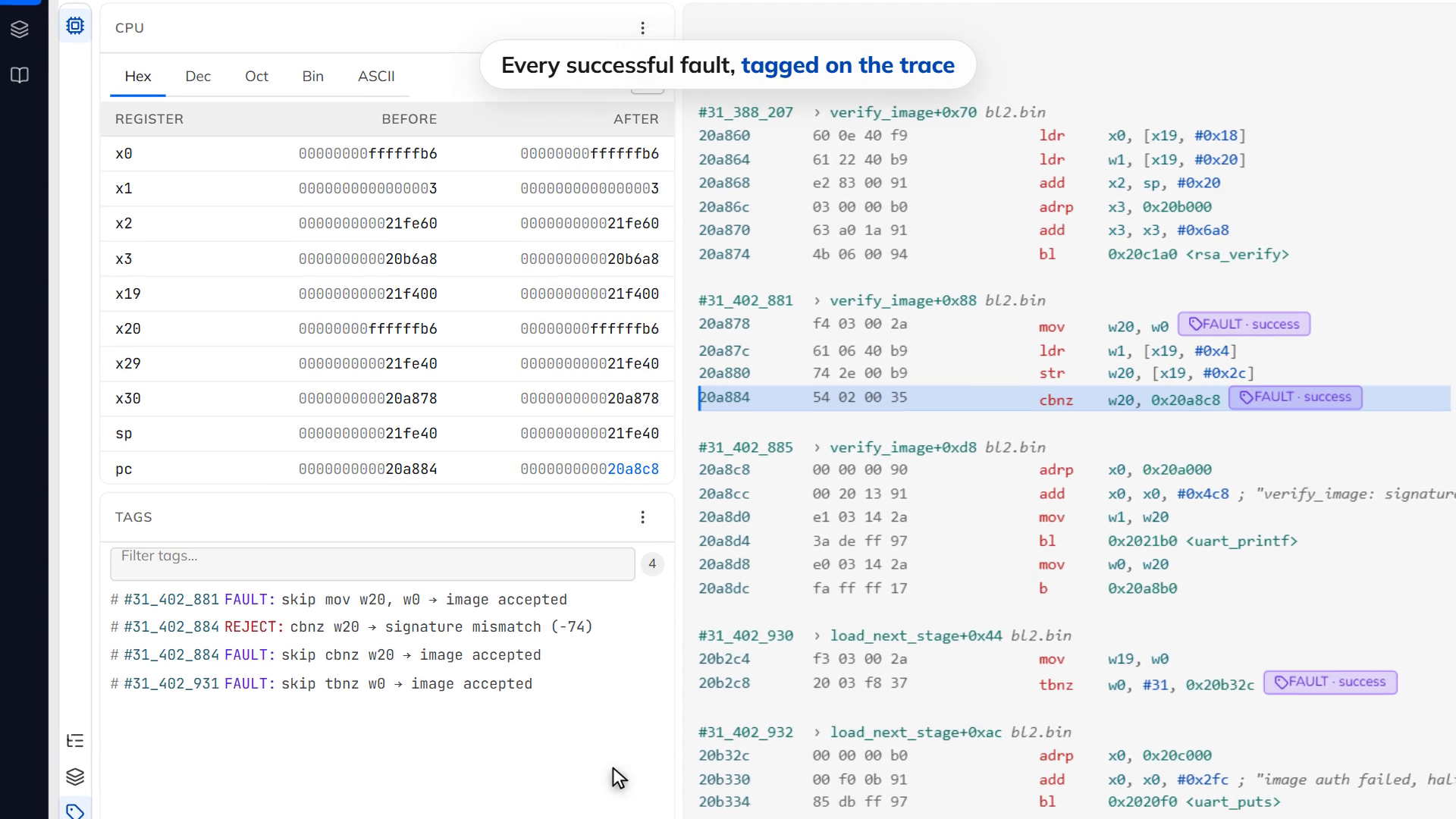Click trace step #31_388_207

[745, 113]
